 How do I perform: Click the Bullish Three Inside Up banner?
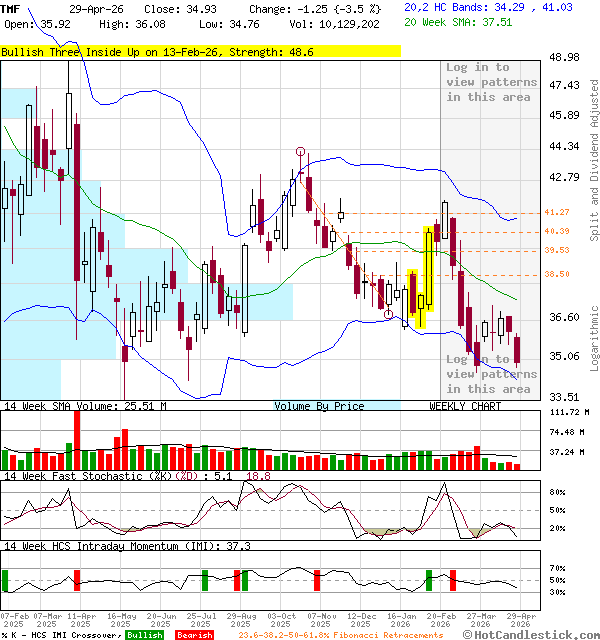point(200,52)
